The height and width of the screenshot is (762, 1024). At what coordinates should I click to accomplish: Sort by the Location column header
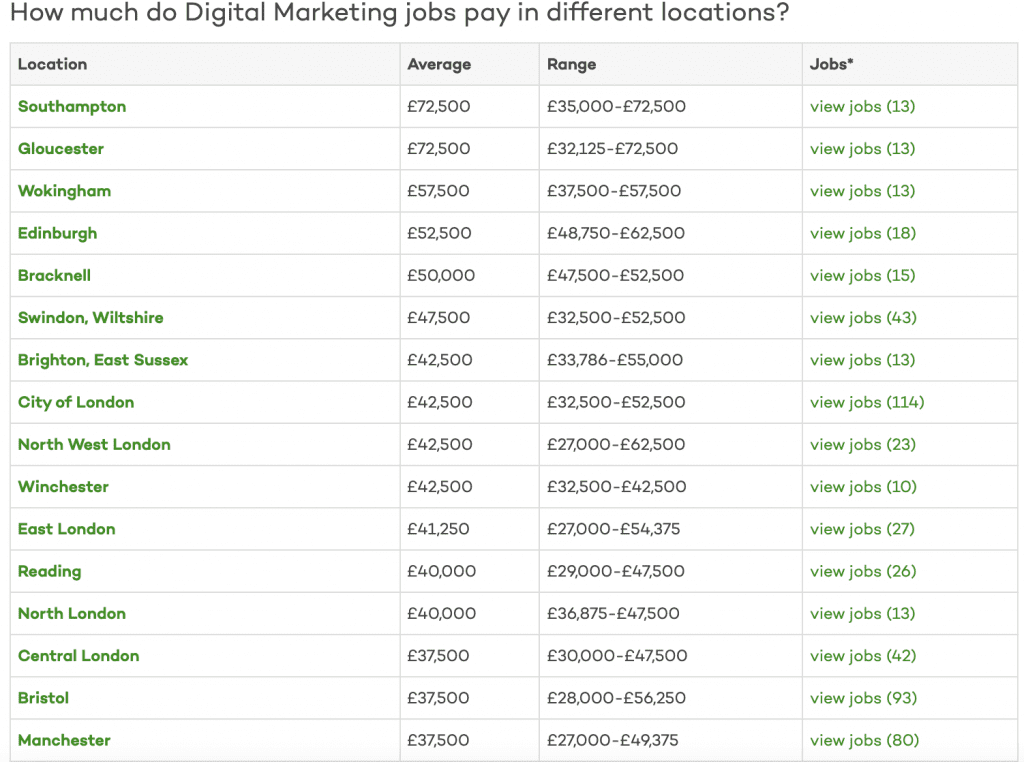[x=52, y=63]
